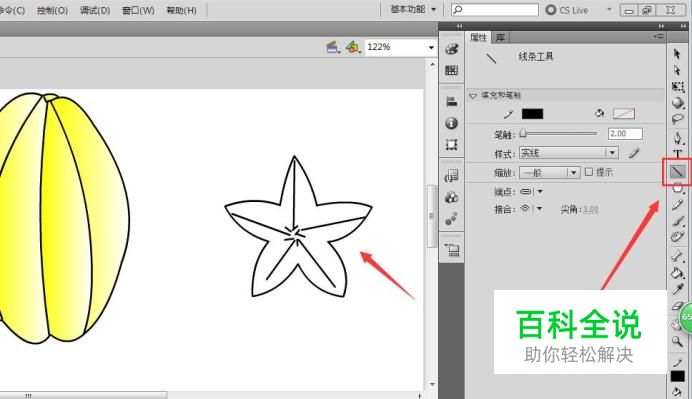Viewport: 692px width, 399px height.
Task: Click the stroke color black swatch in properties
Action: coord(532,114)
